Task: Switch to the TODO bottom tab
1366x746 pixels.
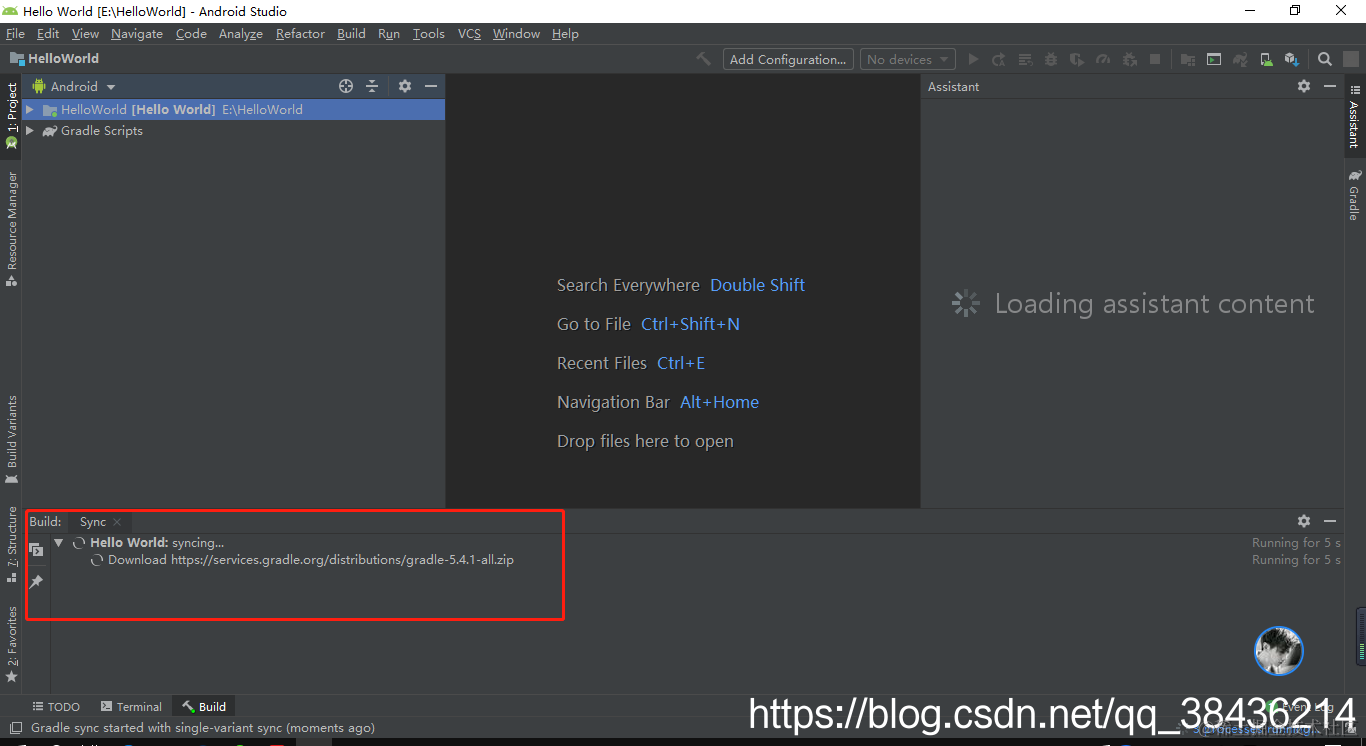Action: tap(56, 706)
